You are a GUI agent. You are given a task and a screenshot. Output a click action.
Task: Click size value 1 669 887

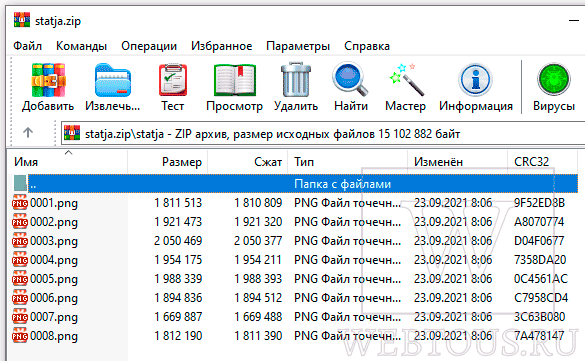[178, 317]
